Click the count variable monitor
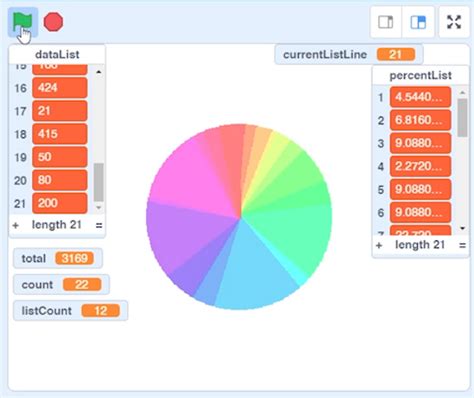This screenshot has height=398, width=474. click(61, 285)
